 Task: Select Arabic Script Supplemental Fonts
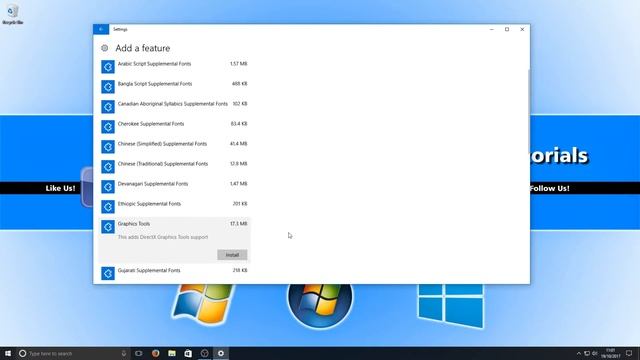(x=154, y=64)
